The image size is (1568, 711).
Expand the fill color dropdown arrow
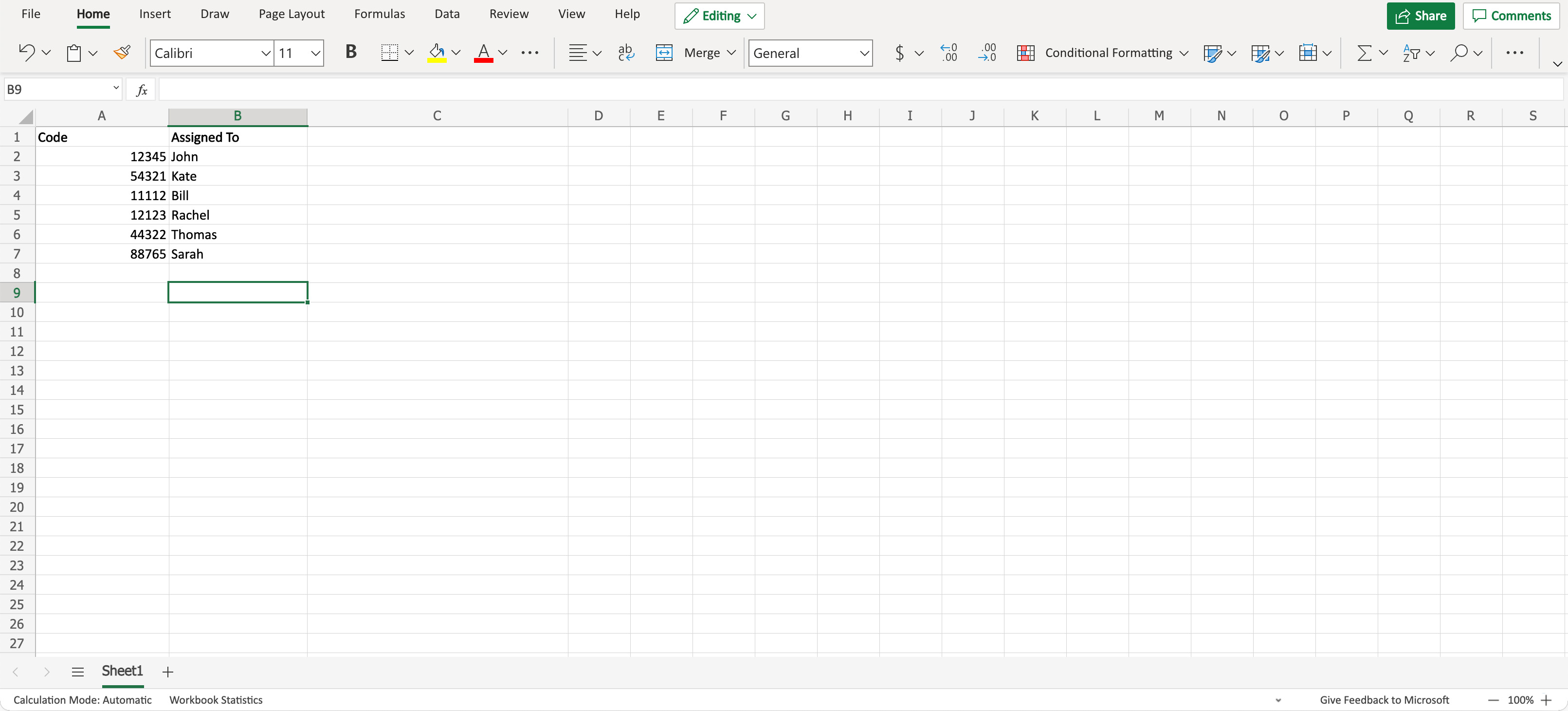[456, 53]
